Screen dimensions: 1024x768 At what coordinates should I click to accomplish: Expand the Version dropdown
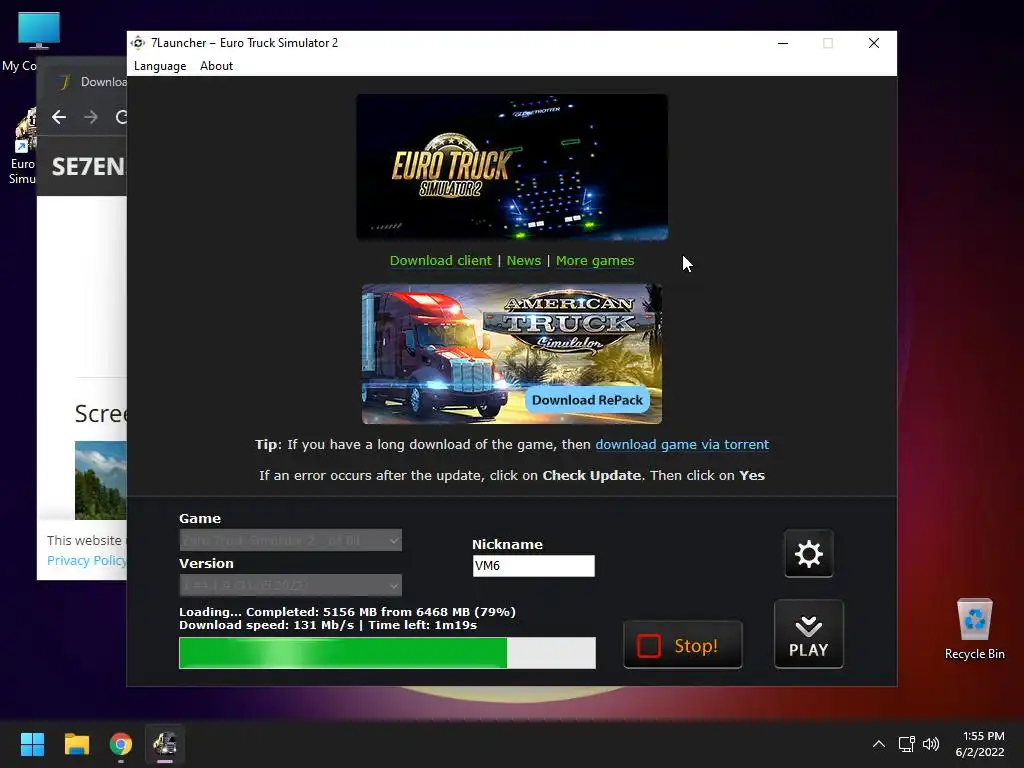point(291,585)
